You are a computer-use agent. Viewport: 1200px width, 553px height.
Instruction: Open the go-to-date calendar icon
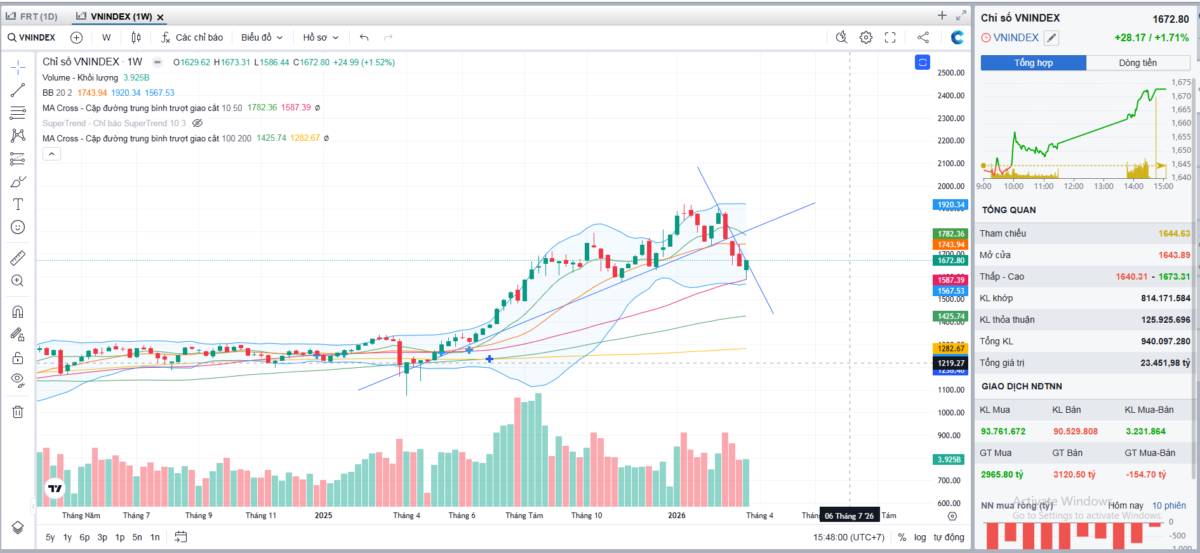[x=180, y=537]
